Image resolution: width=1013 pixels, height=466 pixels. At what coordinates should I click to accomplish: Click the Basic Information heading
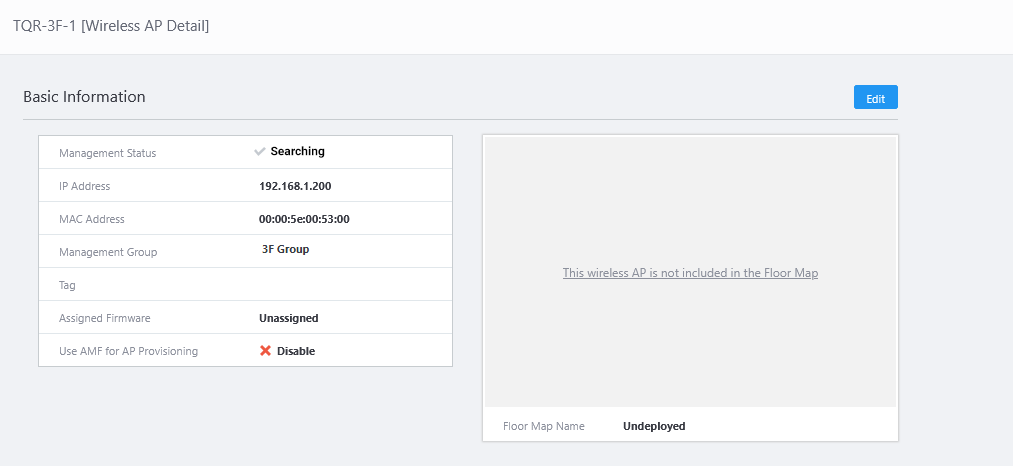[x=84, y=97]
